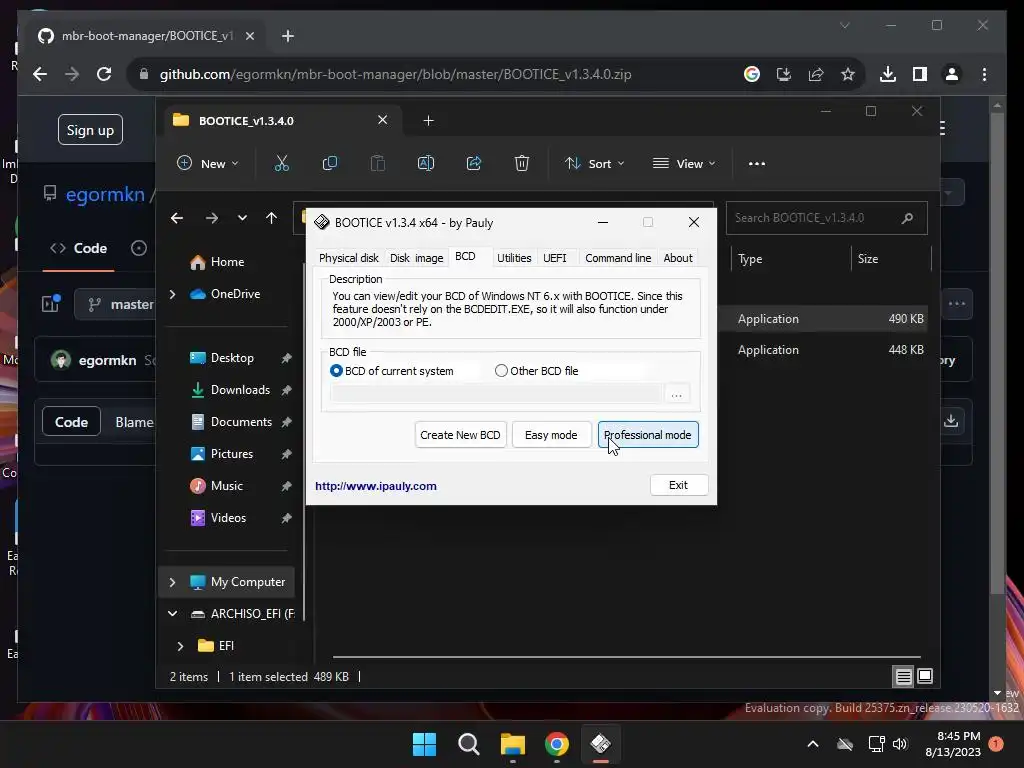
Task: Expand the OneDrive tree node
Action: tap(172, 295)
